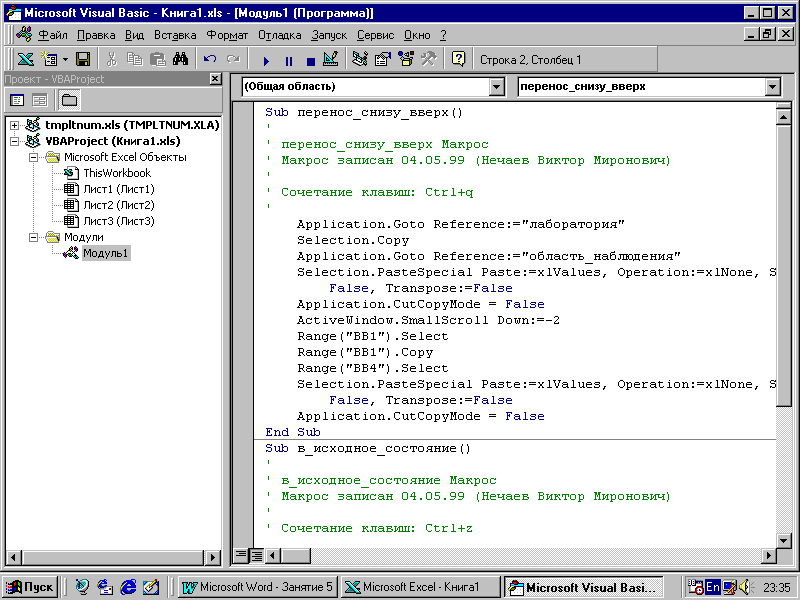This screenshot has width=800, height=600.
Task: Switch to Procedure View button
Action: coord(241,555)
